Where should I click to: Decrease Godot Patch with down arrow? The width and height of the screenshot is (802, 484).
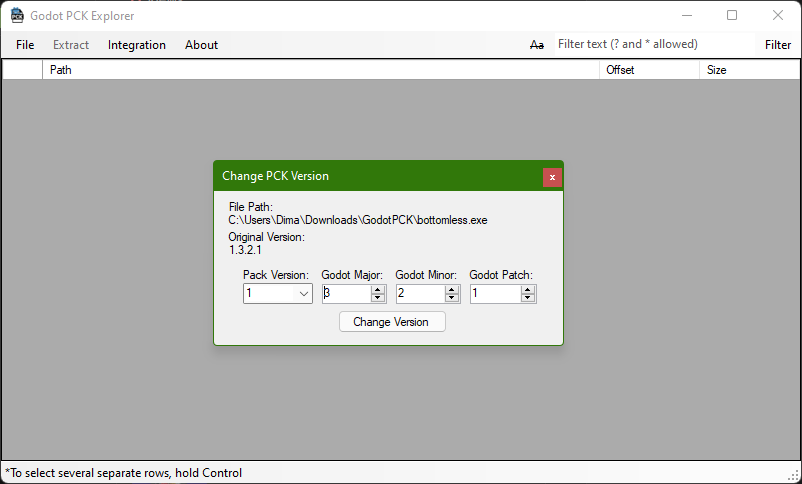(x=528, y=298)
